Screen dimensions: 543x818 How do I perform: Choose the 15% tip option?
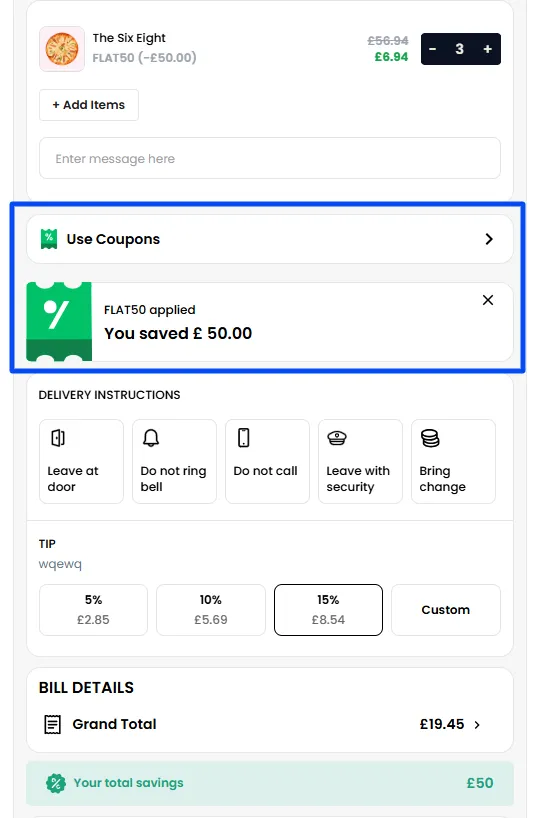pyautogui.click(x=328, y=610)
